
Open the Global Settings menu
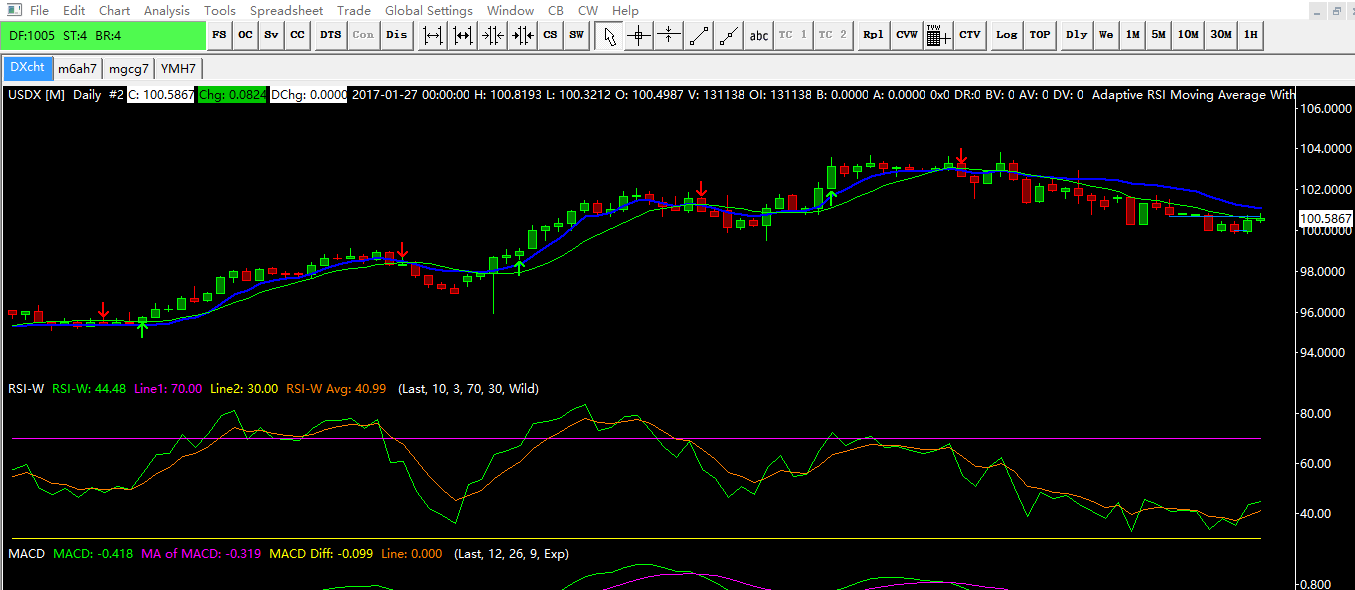pyautogui.click(x=428, y=10)
